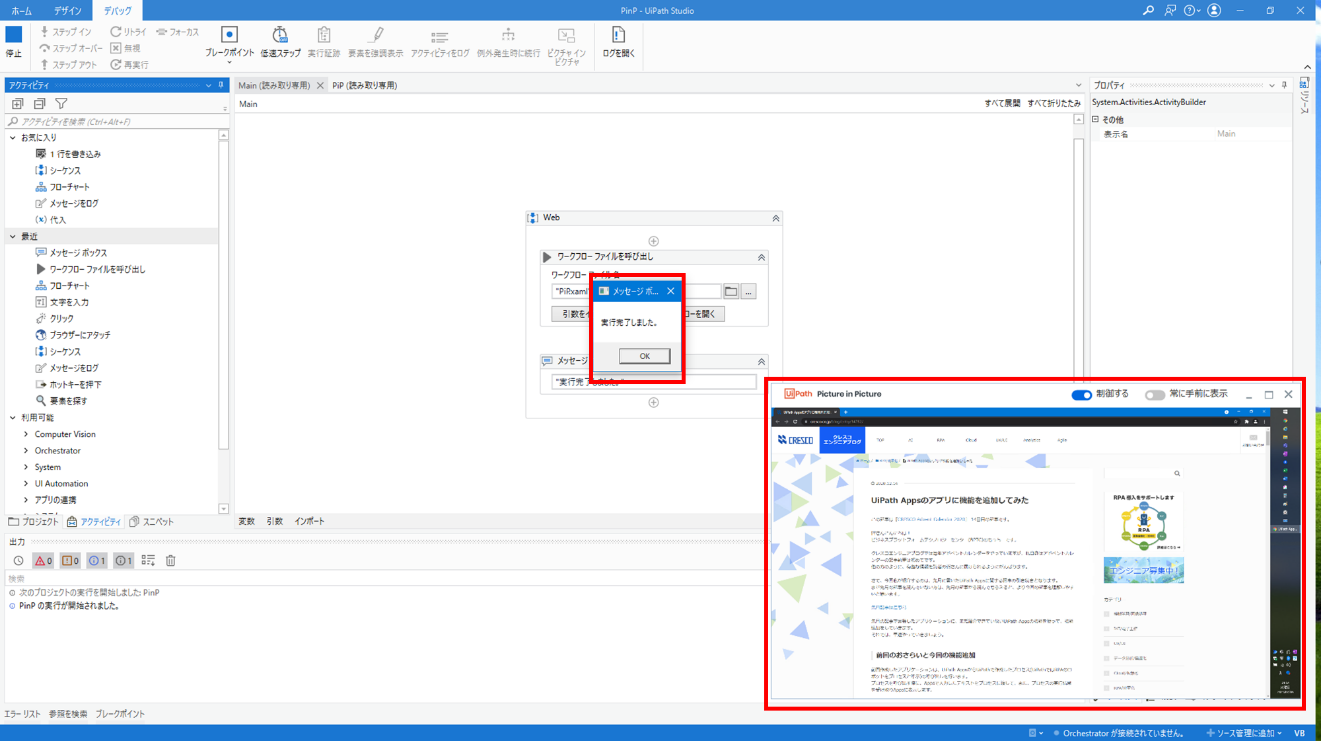Click the folder browse button for workflow file
This screenshot has width=1321, height=741.
[x=731, y=292]
